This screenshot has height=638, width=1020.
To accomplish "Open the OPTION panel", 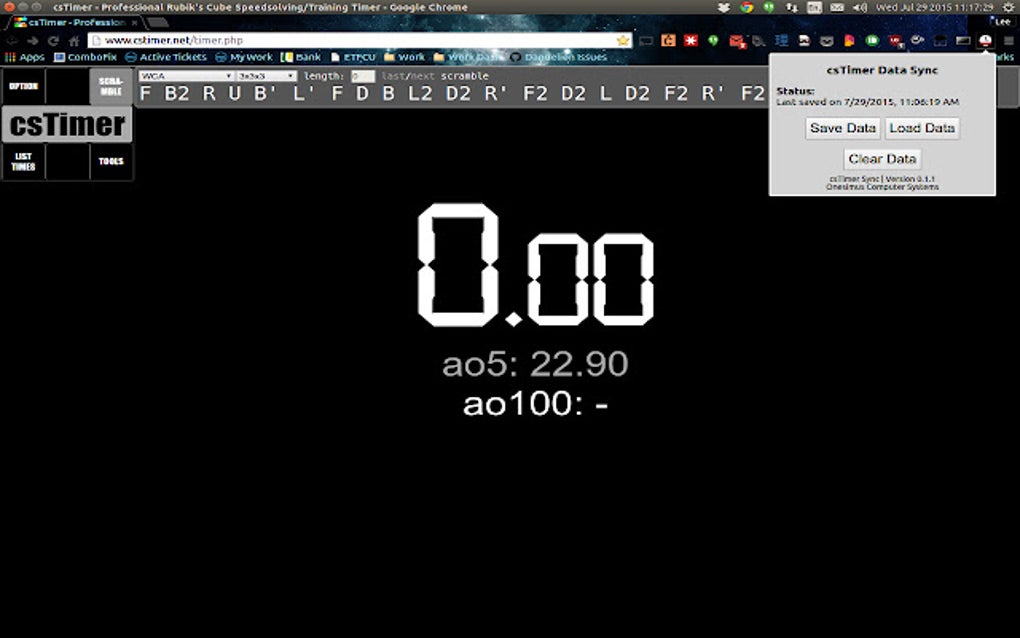I will [23, 87].
